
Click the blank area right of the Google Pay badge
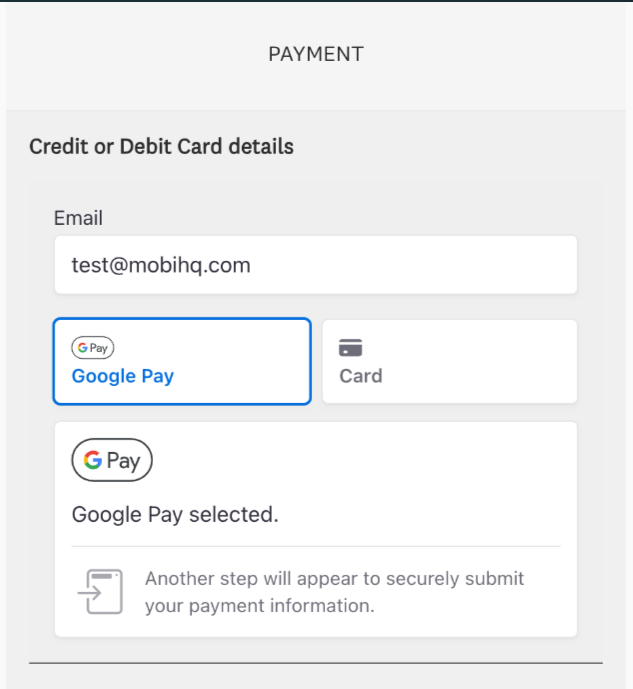pyautogui.click(x=380, y=461)
